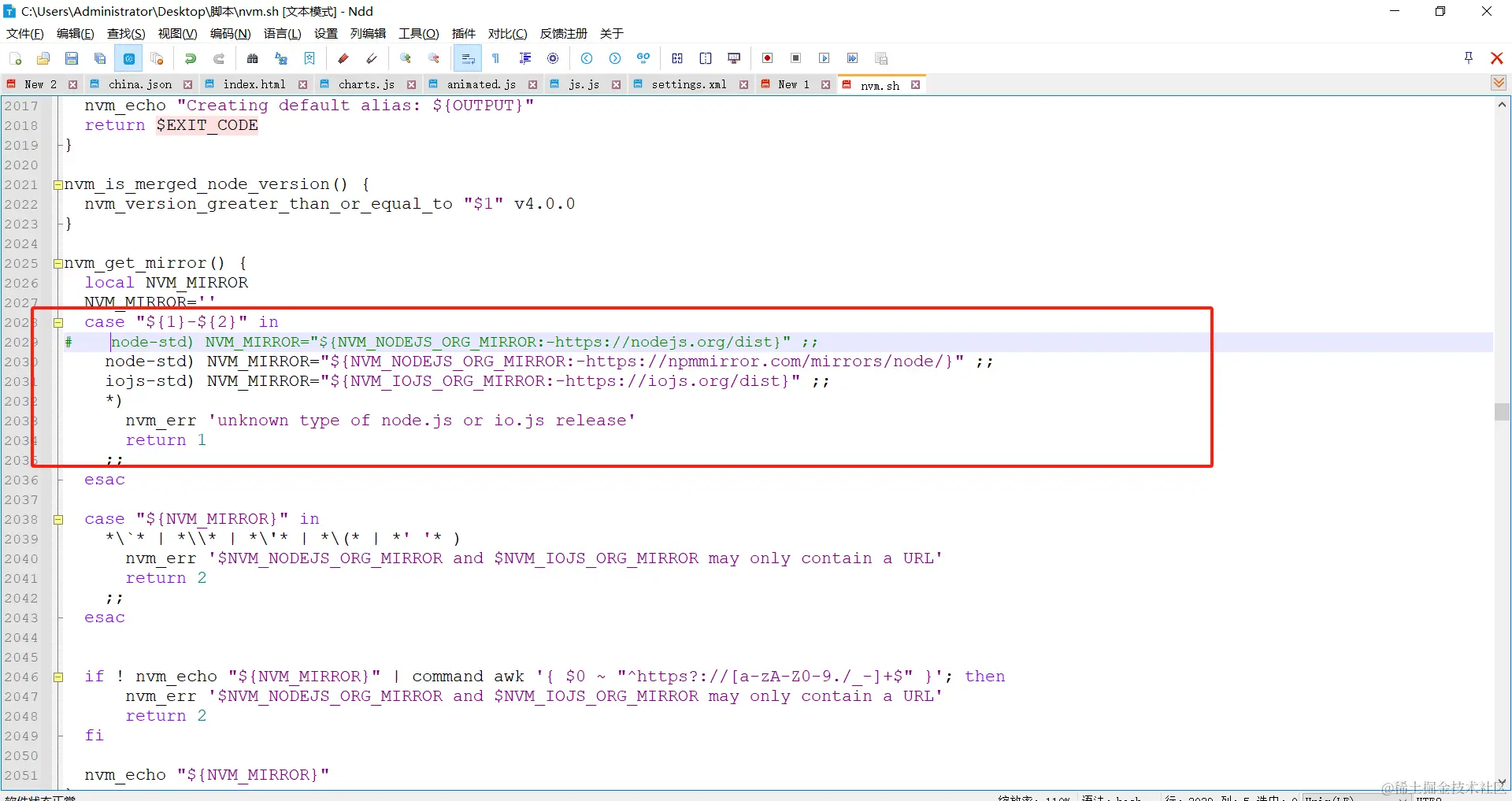Click the monitor screen toolbar icon
This screenshot has width=1512, height=801.
pos(734,58)
